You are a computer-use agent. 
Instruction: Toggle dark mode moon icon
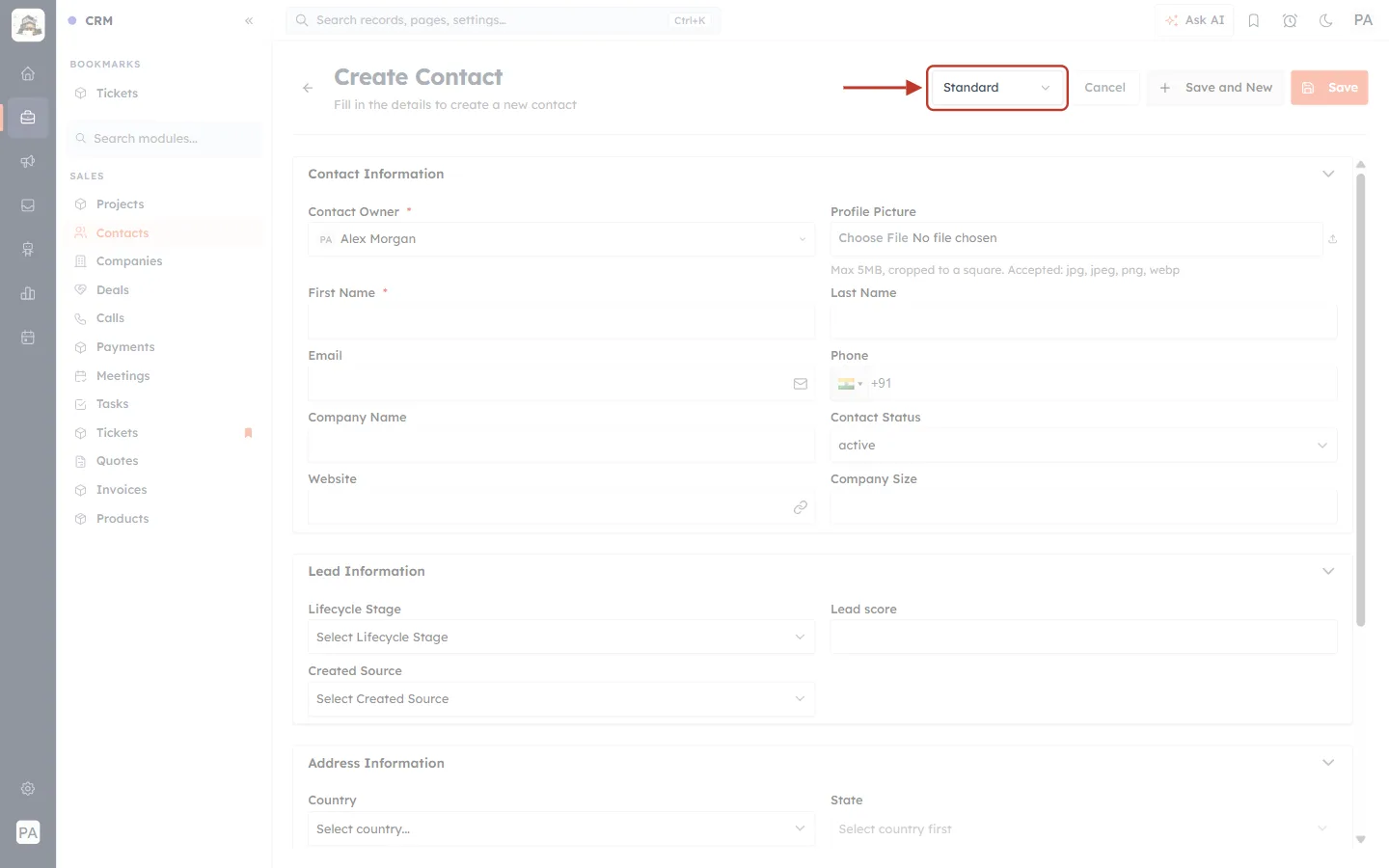click(x=1326, y=20)
